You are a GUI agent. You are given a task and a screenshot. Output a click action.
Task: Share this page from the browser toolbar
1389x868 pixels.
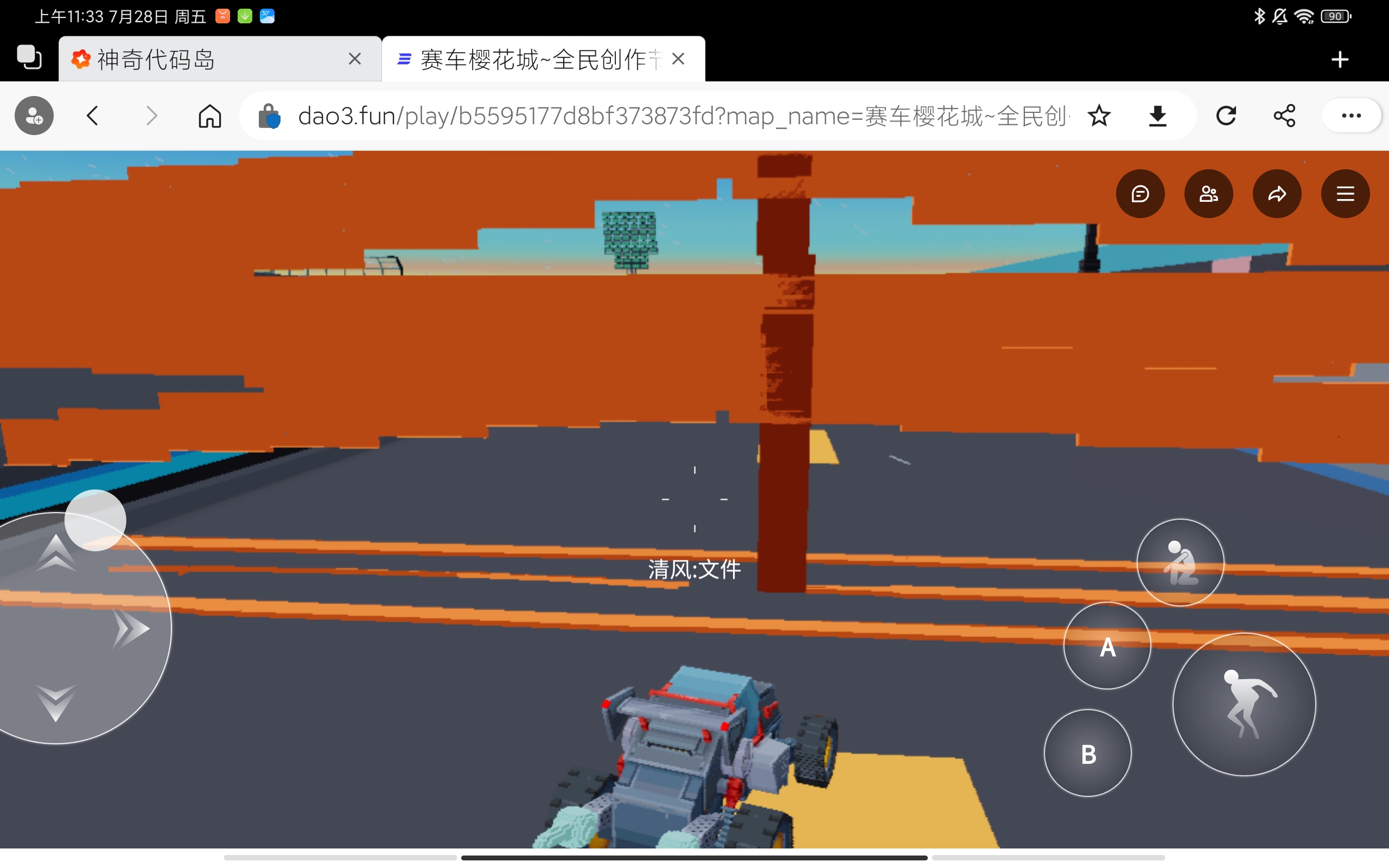(1284, 116)
